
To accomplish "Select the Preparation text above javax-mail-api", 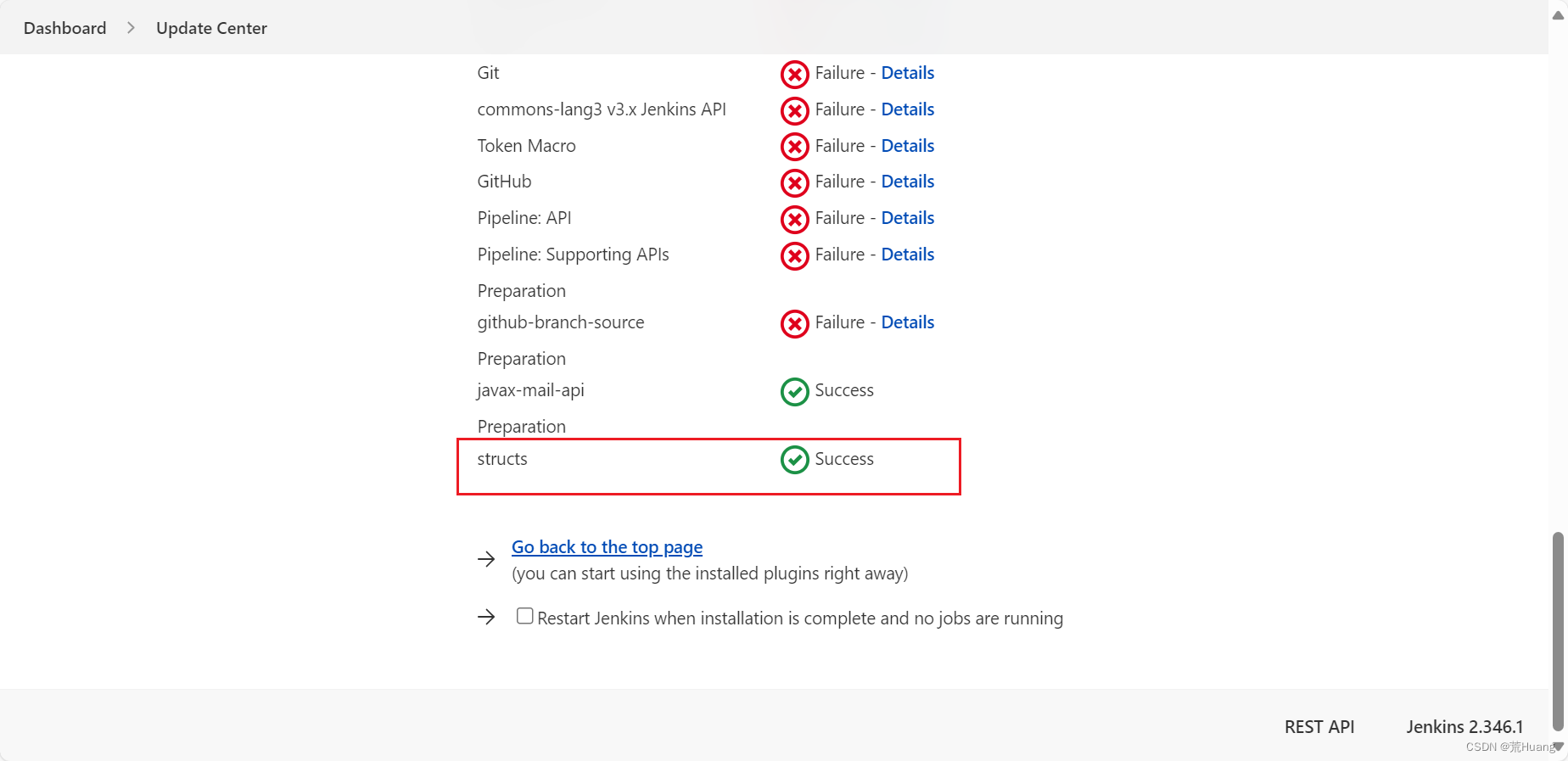I will point(521,359).
